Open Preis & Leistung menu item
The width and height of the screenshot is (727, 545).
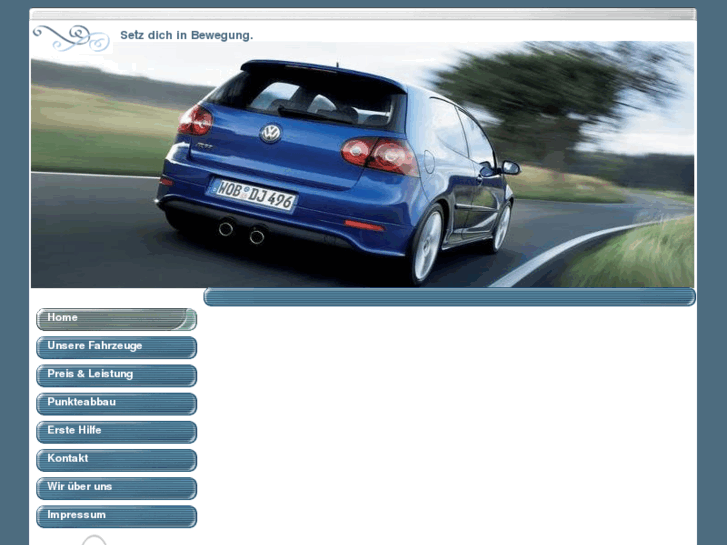tap(116, 376)
